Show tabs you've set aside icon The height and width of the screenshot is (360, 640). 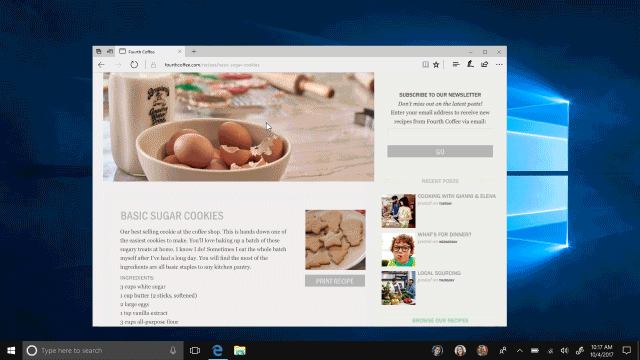coord(98,51)
